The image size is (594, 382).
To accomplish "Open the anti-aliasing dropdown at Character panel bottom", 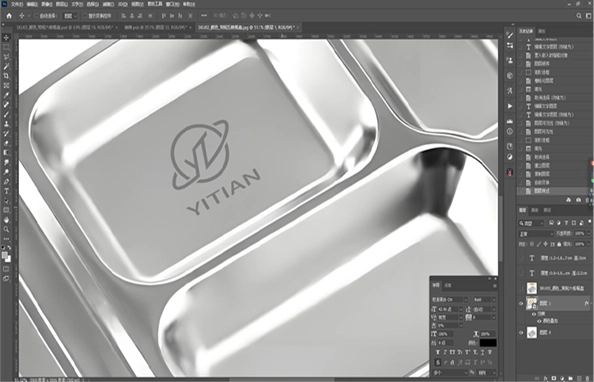I will pos(486,373).
